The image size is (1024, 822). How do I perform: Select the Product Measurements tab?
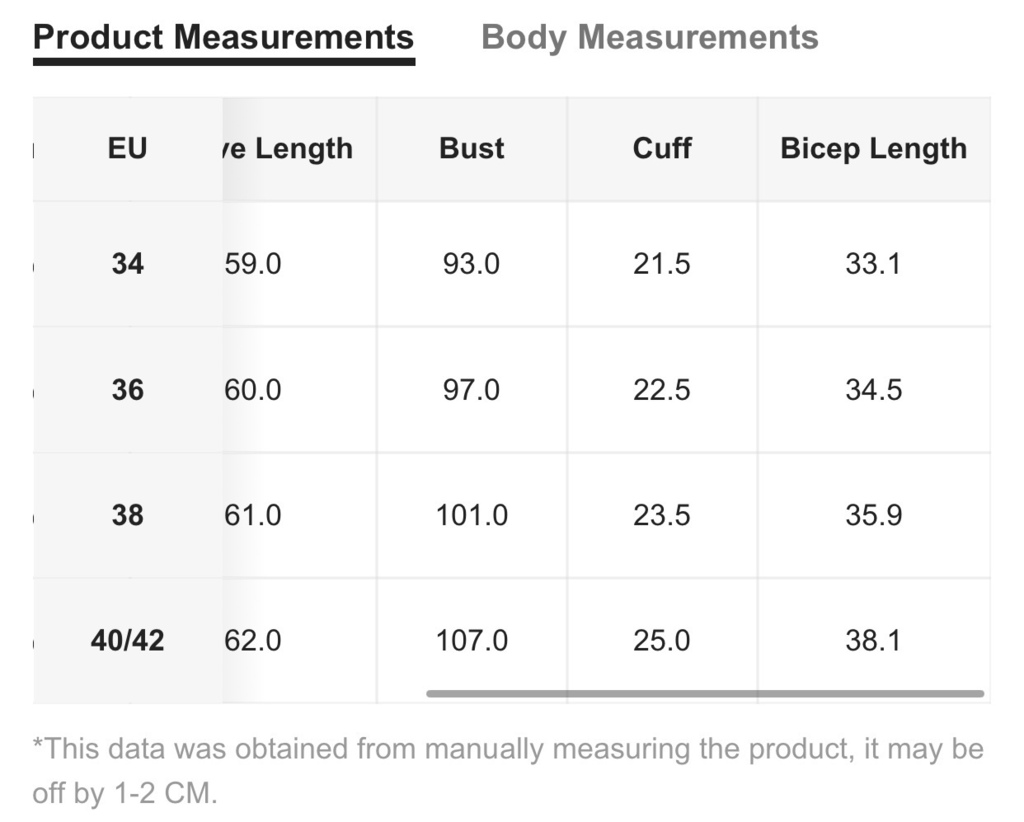click(223, 38)
